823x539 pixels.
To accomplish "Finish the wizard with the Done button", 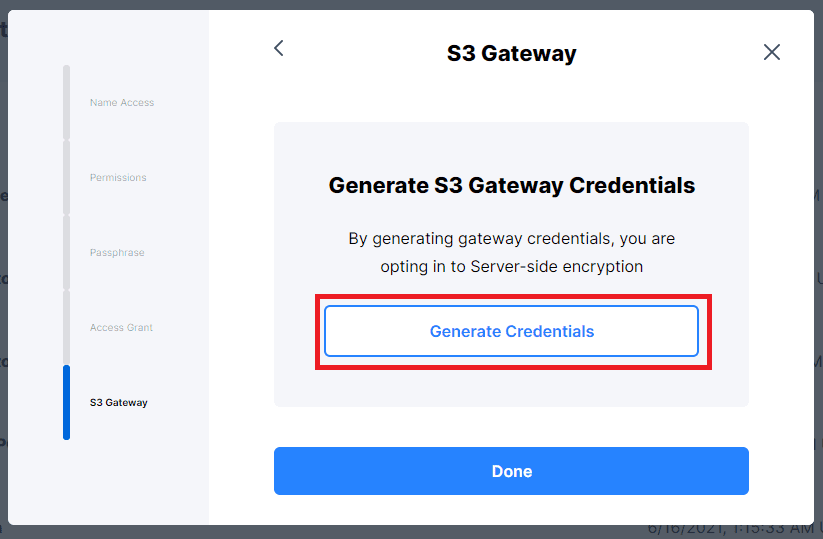I will 511,471.
